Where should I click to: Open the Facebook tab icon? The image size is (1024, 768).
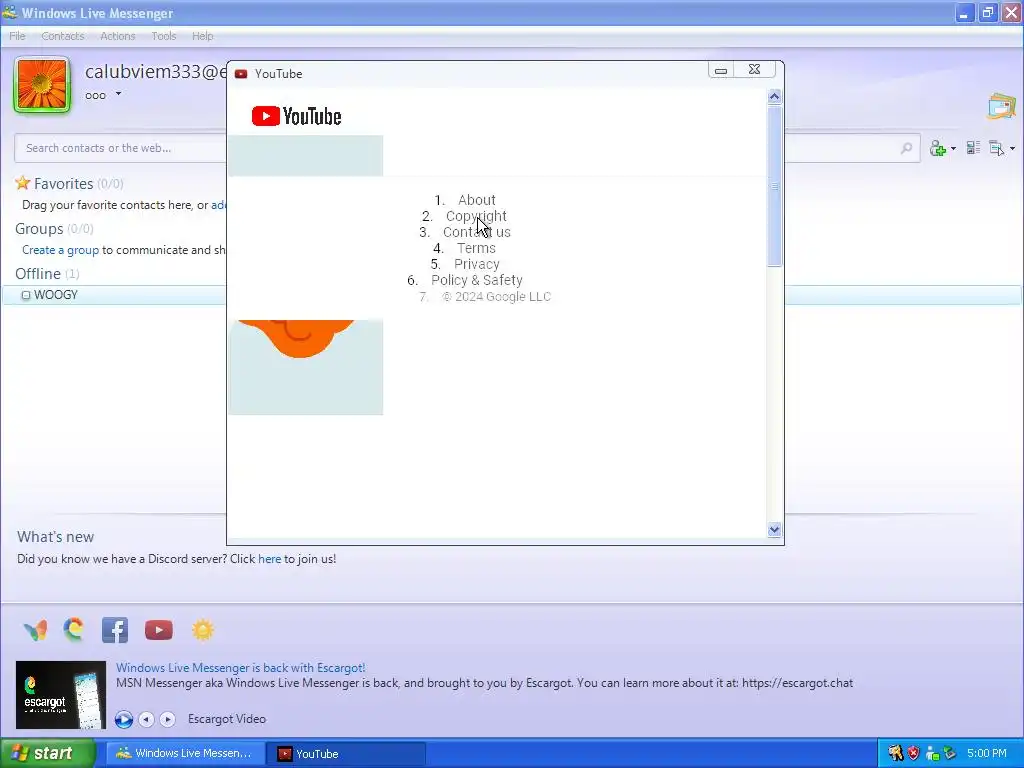(115, 630)
